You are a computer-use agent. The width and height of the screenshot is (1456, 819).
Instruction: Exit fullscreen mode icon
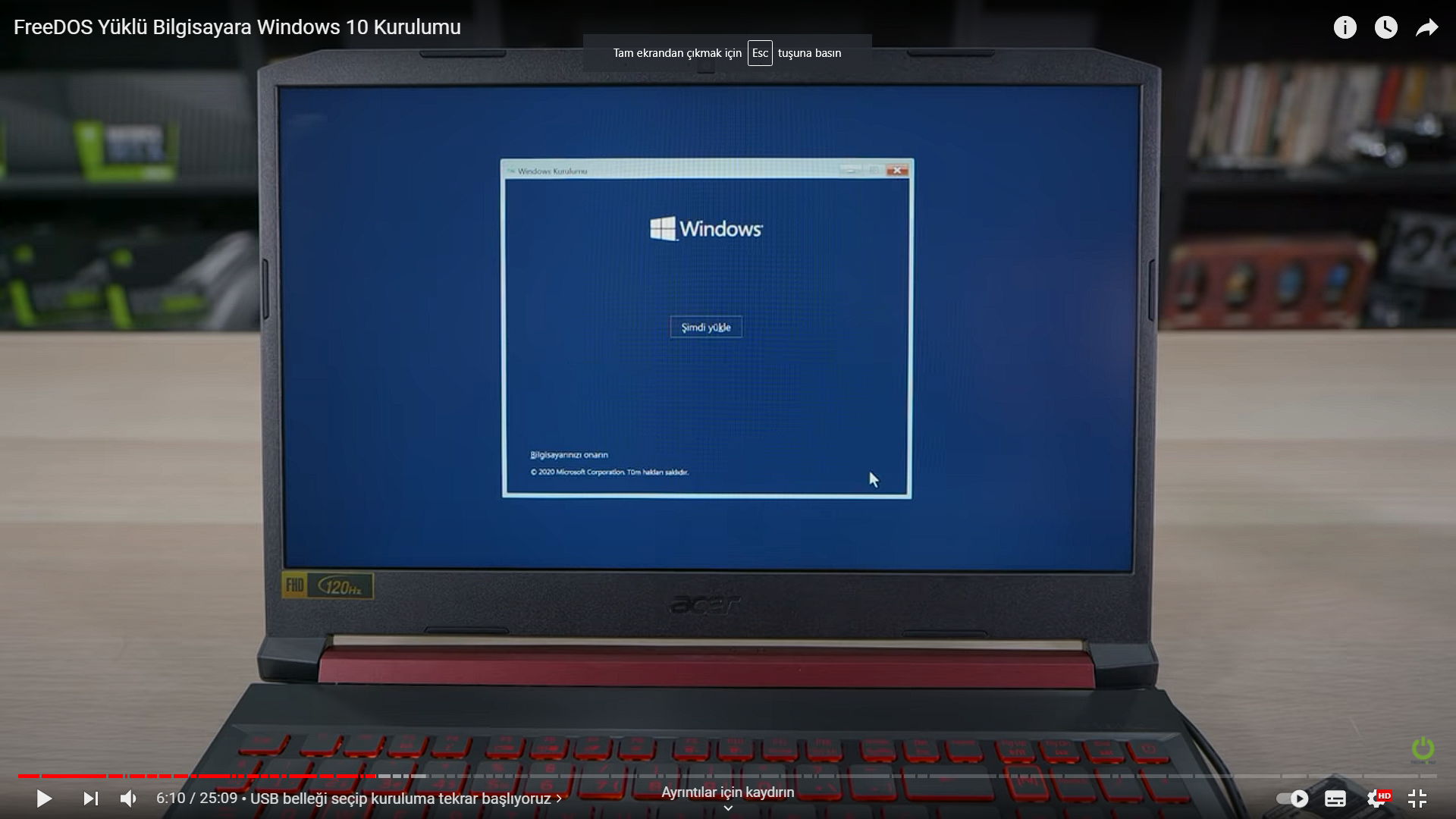pyautogui.click(x=1417, y=799)
